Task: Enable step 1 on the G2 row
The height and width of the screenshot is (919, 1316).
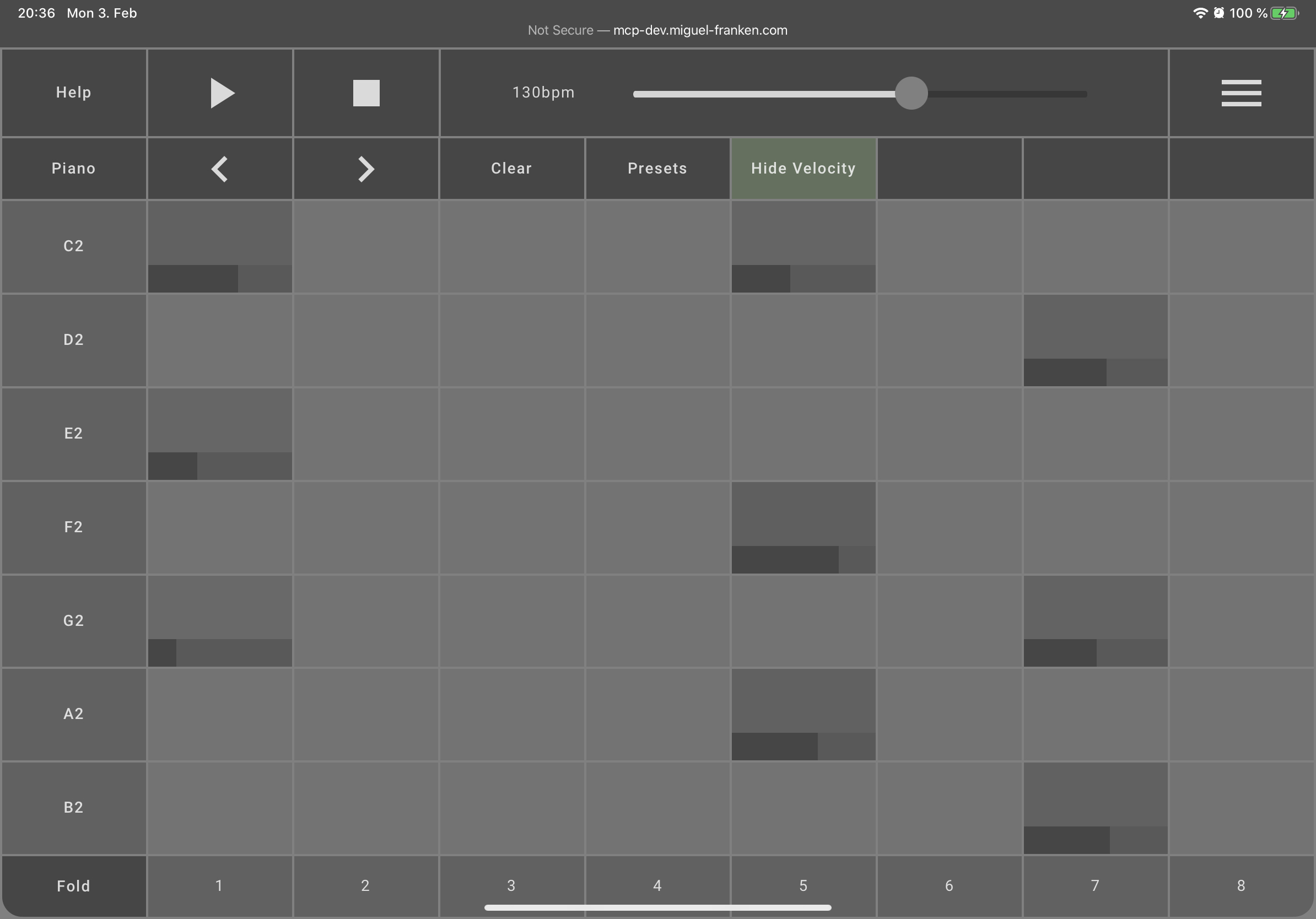Action: pyautogui.click(x=219, y=620)
